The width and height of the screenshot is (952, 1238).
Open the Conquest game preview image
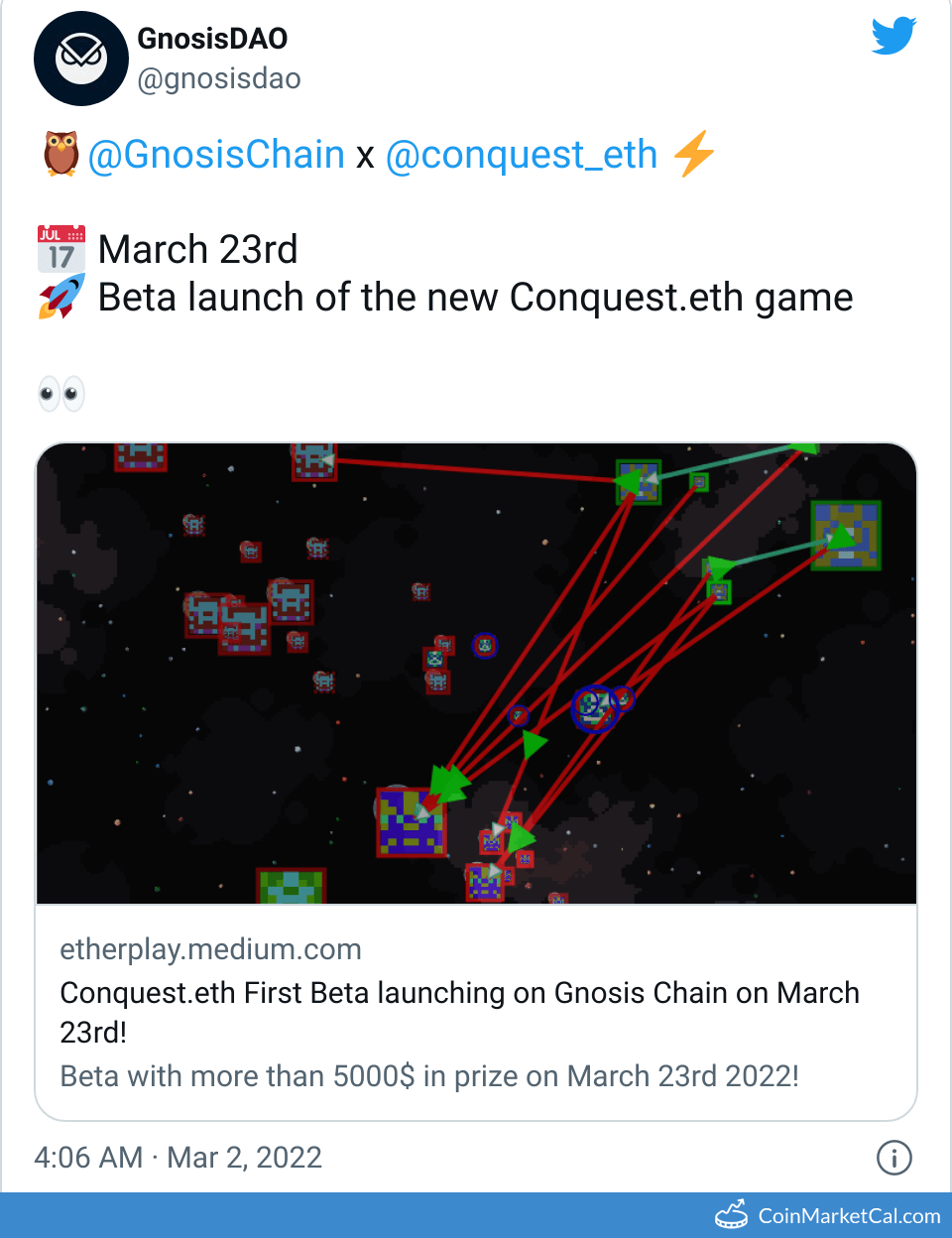coord(476,674)
